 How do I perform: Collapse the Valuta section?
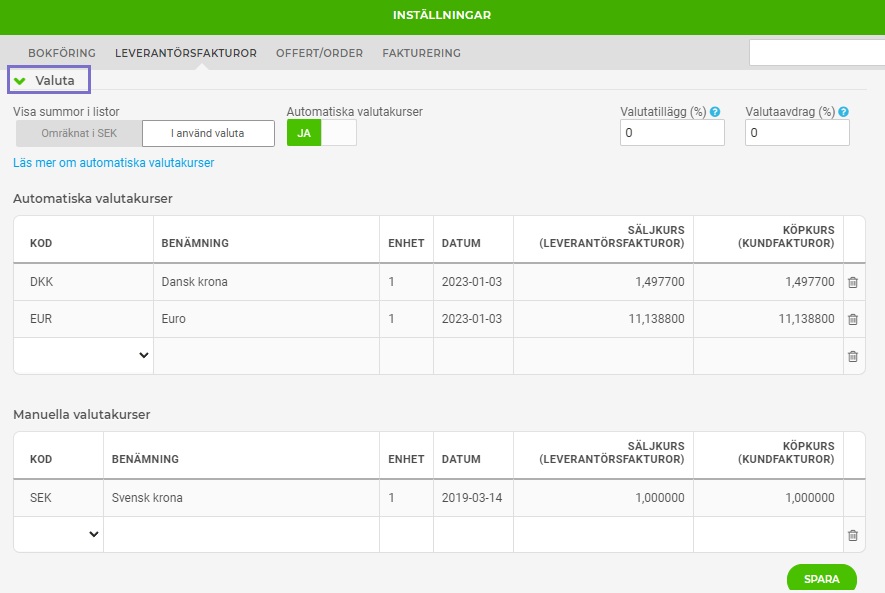(x=20, y=80)
